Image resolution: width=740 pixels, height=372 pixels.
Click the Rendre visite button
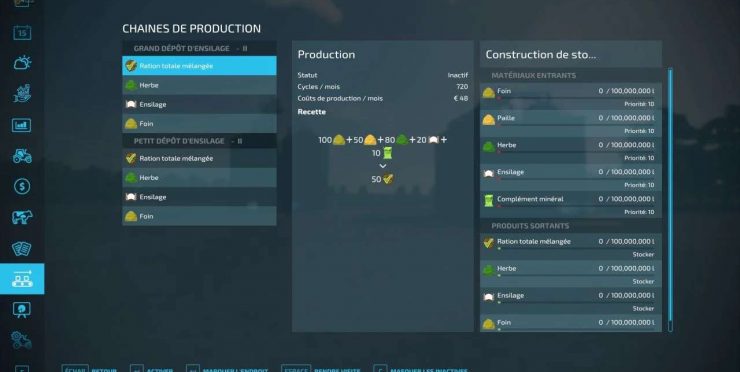[x=321, y=369]
